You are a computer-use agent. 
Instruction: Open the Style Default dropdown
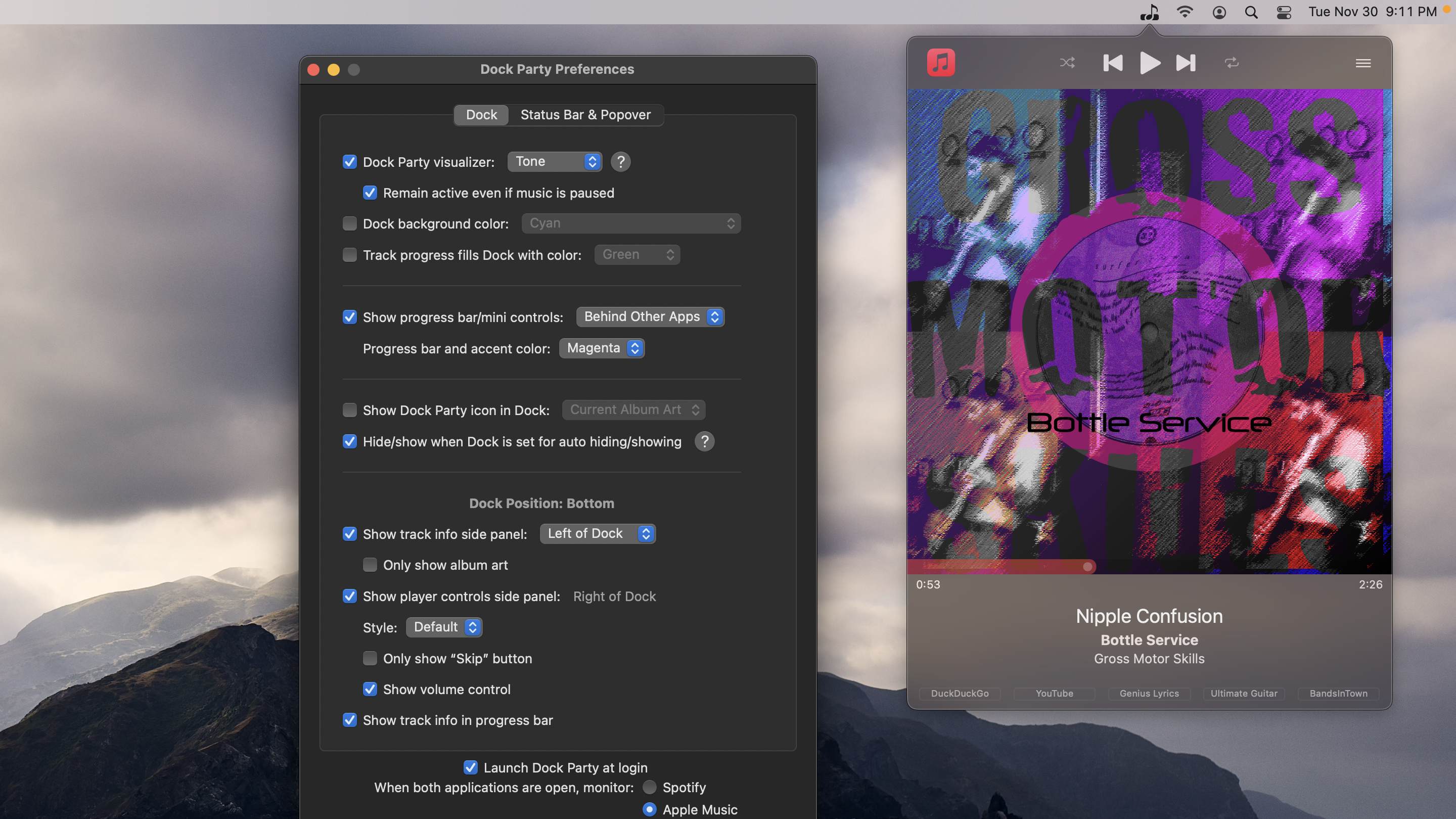tap(444, 627)
